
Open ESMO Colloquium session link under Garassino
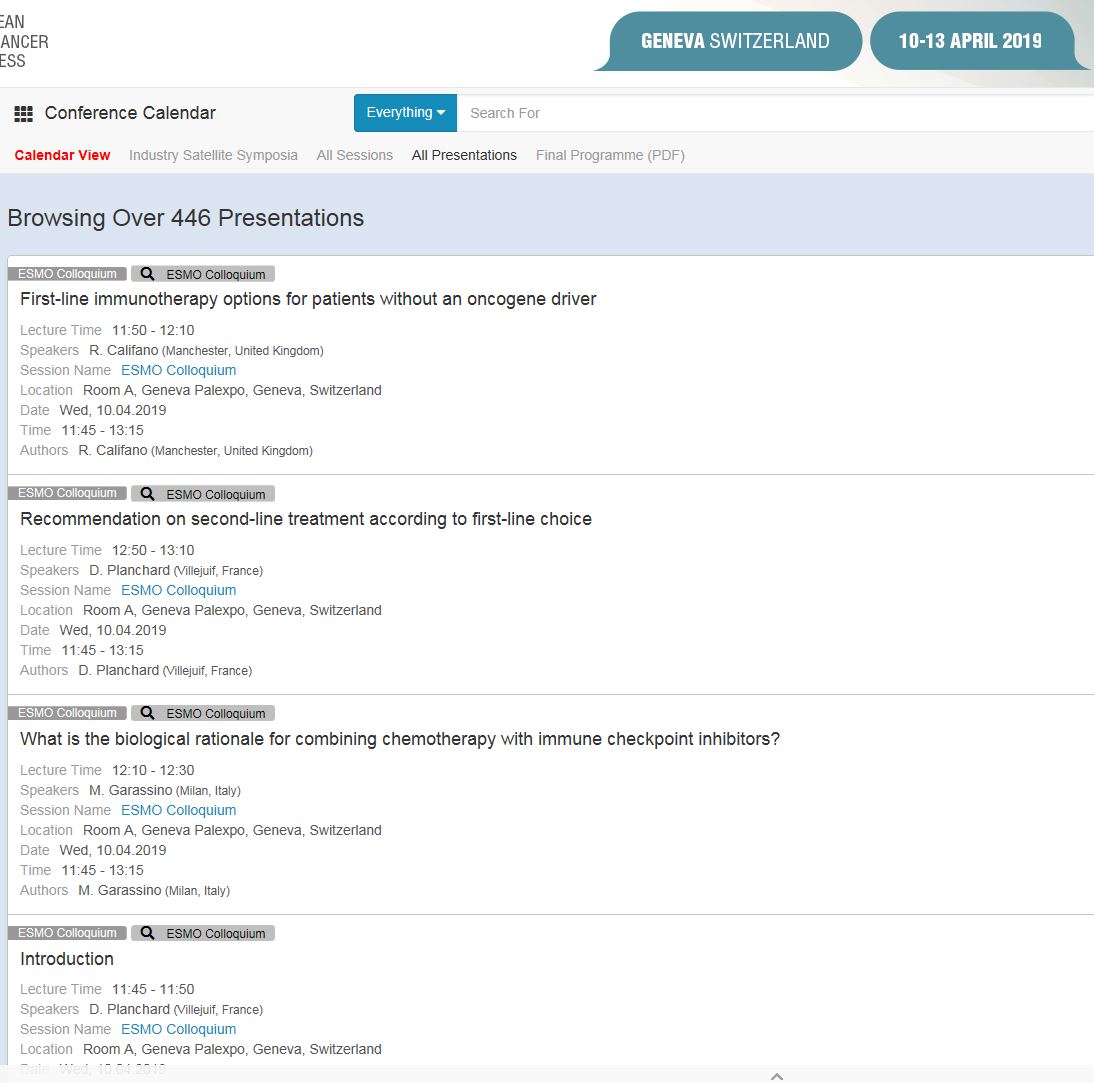click(x=178, y=810)
